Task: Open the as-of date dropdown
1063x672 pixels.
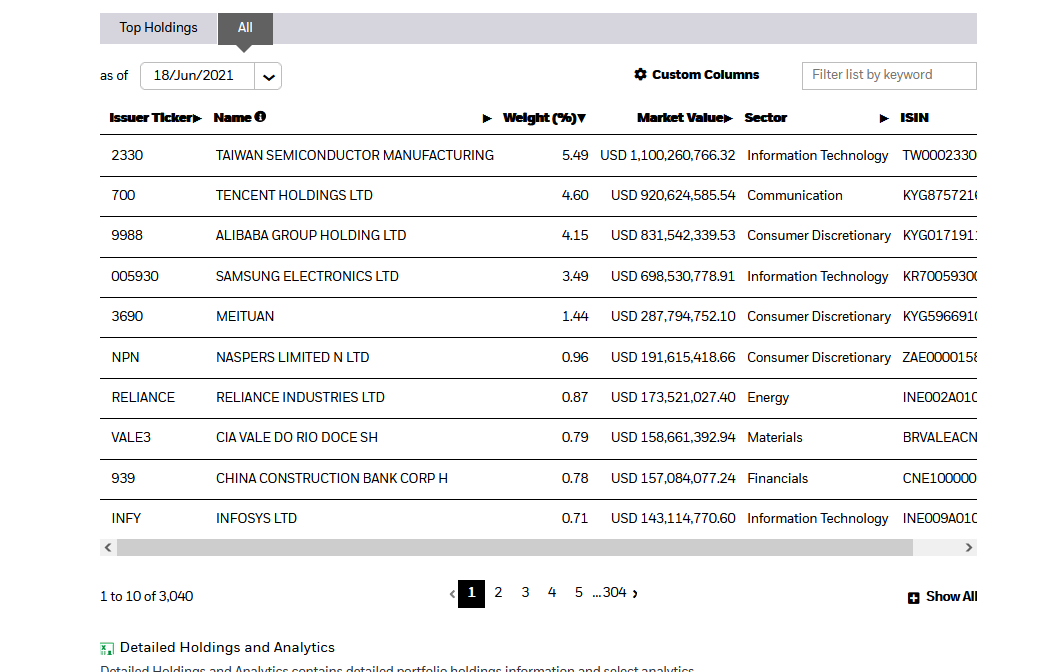Action: point(268,77)
